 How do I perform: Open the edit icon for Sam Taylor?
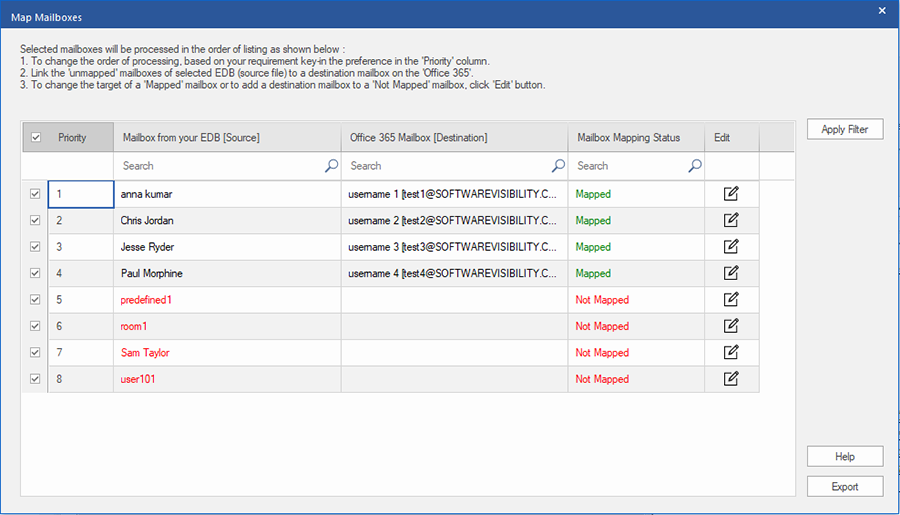(x=731, y=353)
